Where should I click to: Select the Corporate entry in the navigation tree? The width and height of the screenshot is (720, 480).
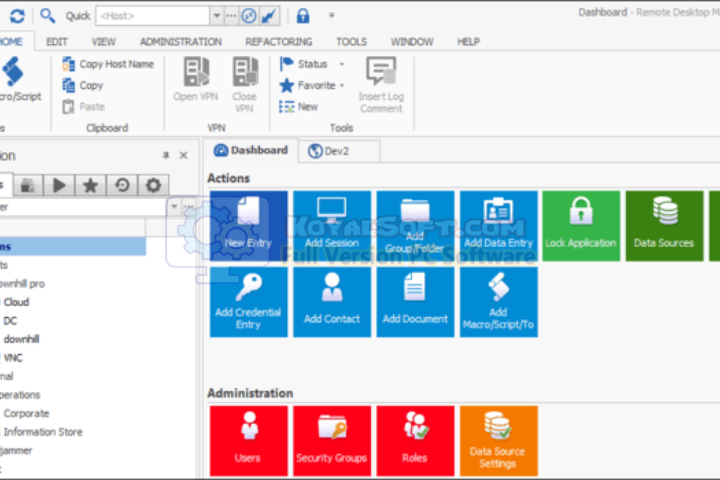[x=26, y=413]
